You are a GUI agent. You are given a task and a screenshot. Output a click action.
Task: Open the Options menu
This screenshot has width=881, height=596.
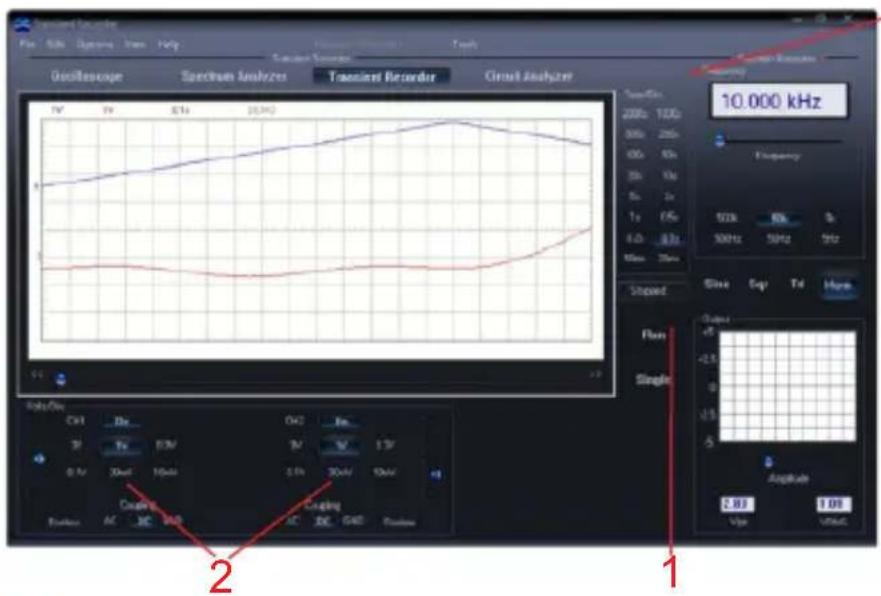(95, 44)
